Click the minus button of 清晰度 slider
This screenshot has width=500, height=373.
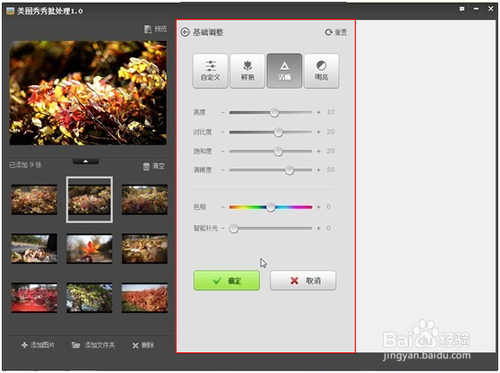[223, 170]
